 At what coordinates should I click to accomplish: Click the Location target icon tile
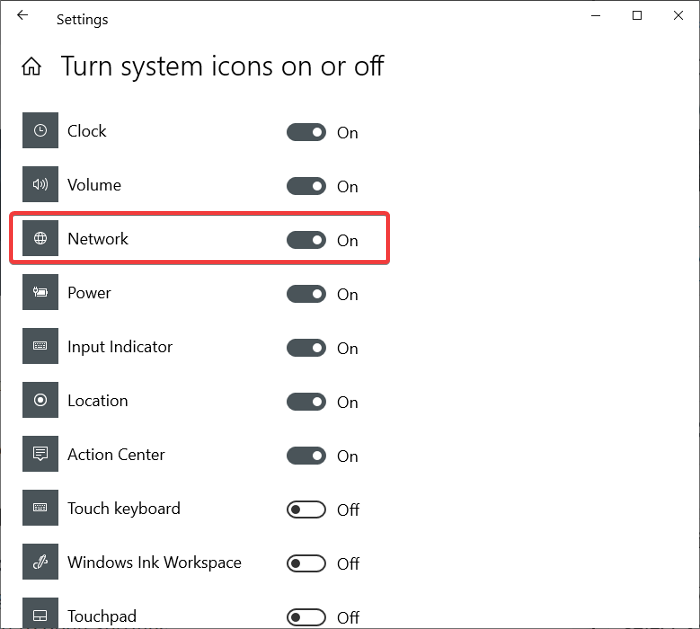tap(40, 401)
